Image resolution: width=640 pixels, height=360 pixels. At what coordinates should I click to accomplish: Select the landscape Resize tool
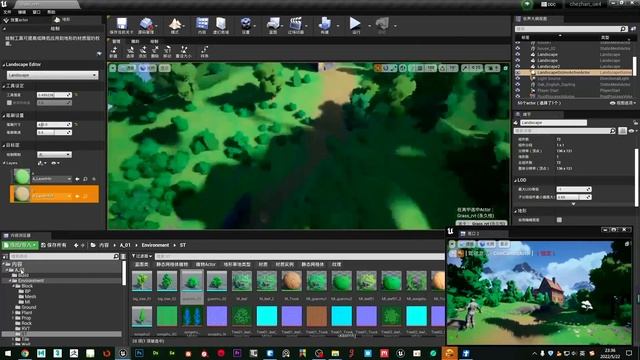coord(184,52)
